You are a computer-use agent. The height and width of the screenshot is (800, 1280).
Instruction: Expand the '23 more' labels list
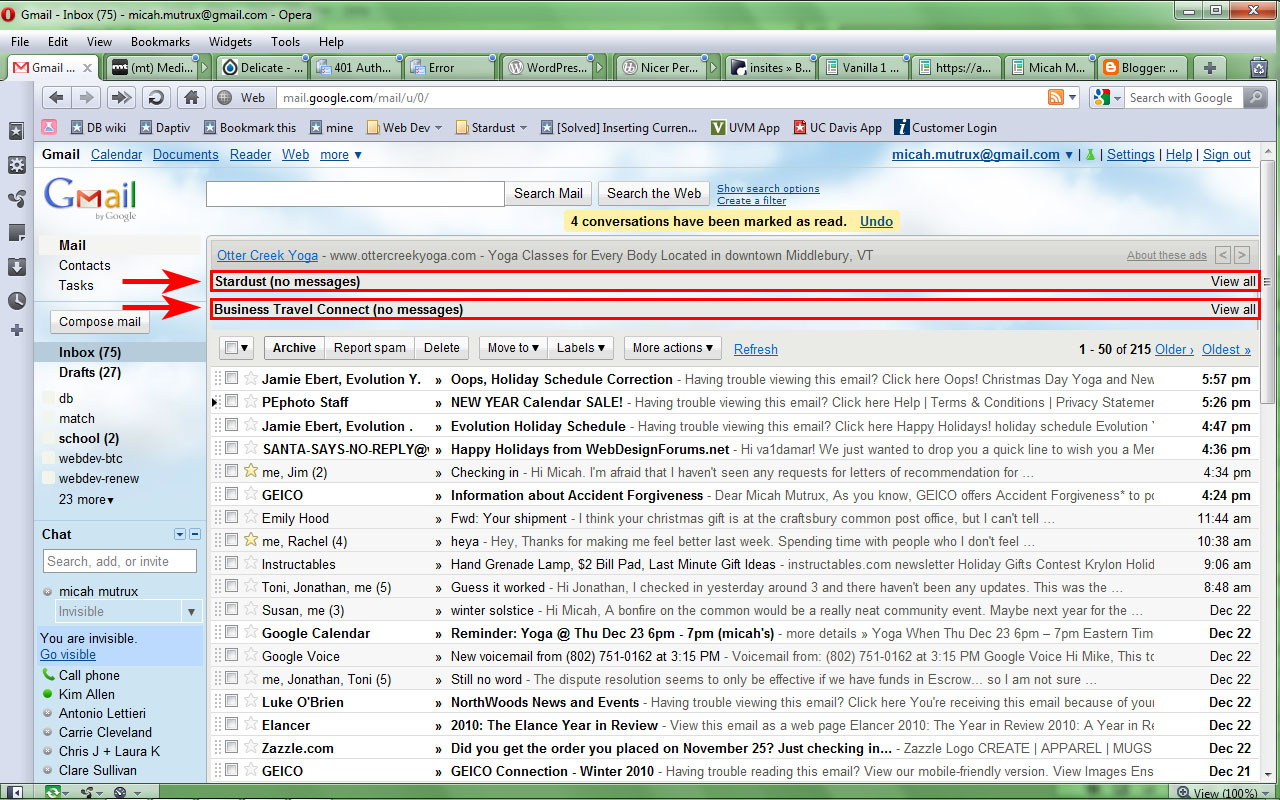tap(86, 499)
